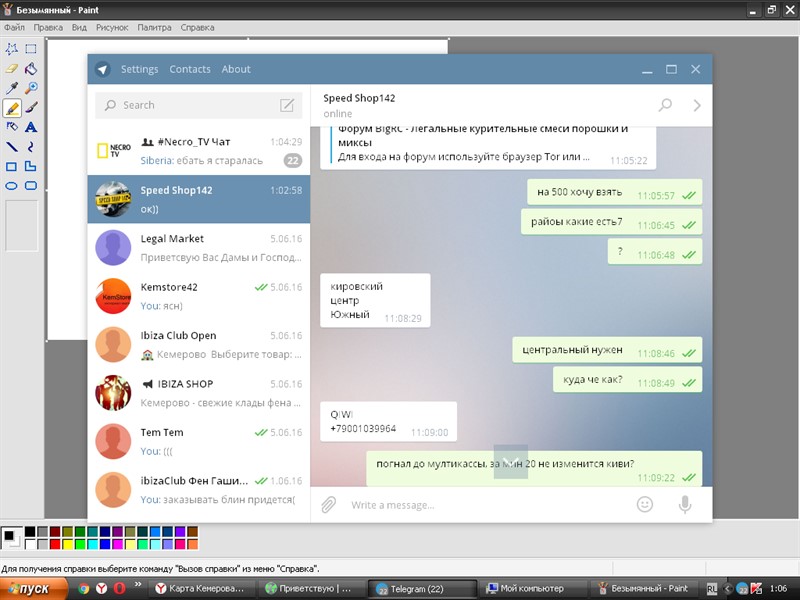Open Вид menu in Paint
This screenshot has height=600, width=800.
79,28
